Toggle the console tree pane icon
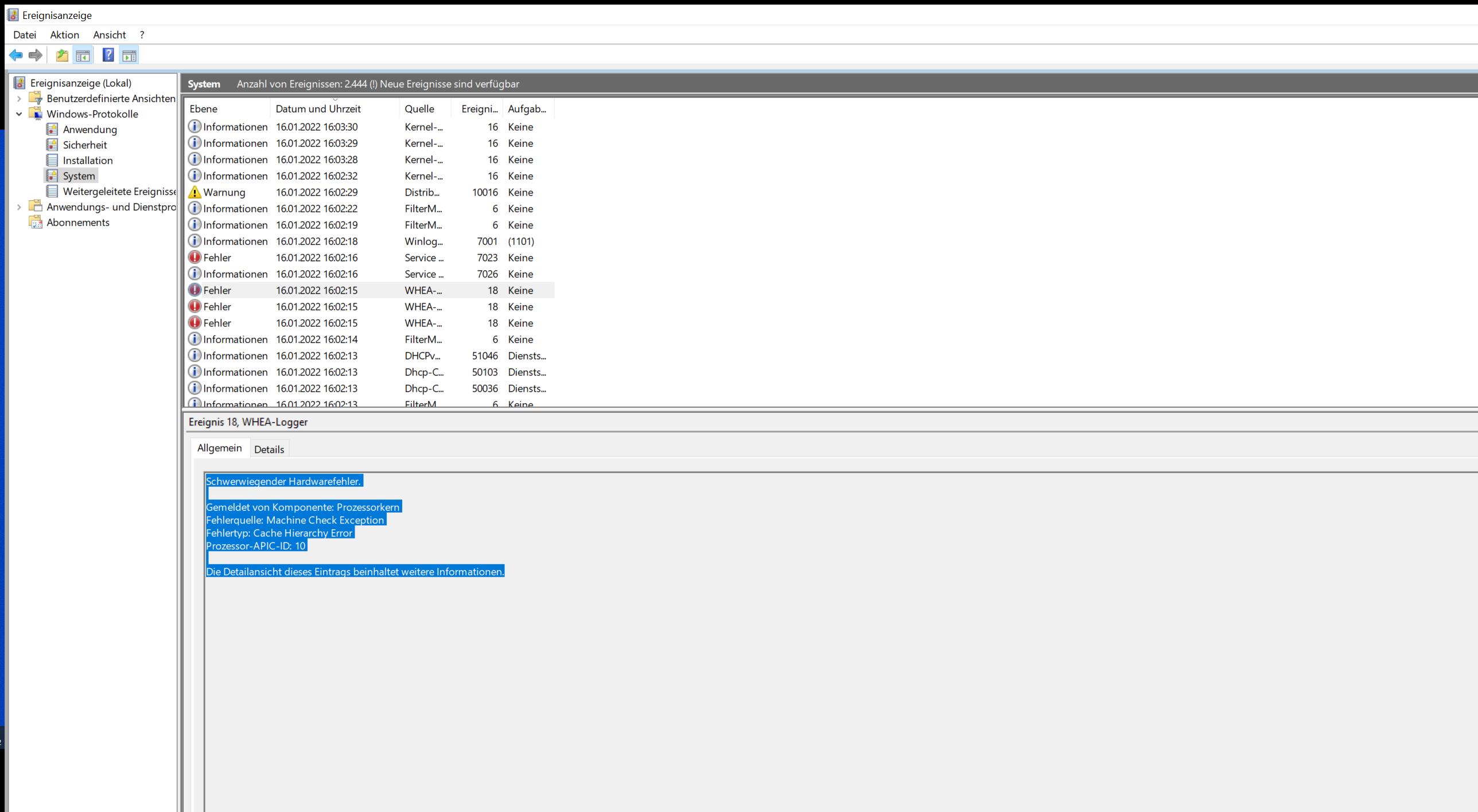The image size is (1478, 812). (83, 55)
